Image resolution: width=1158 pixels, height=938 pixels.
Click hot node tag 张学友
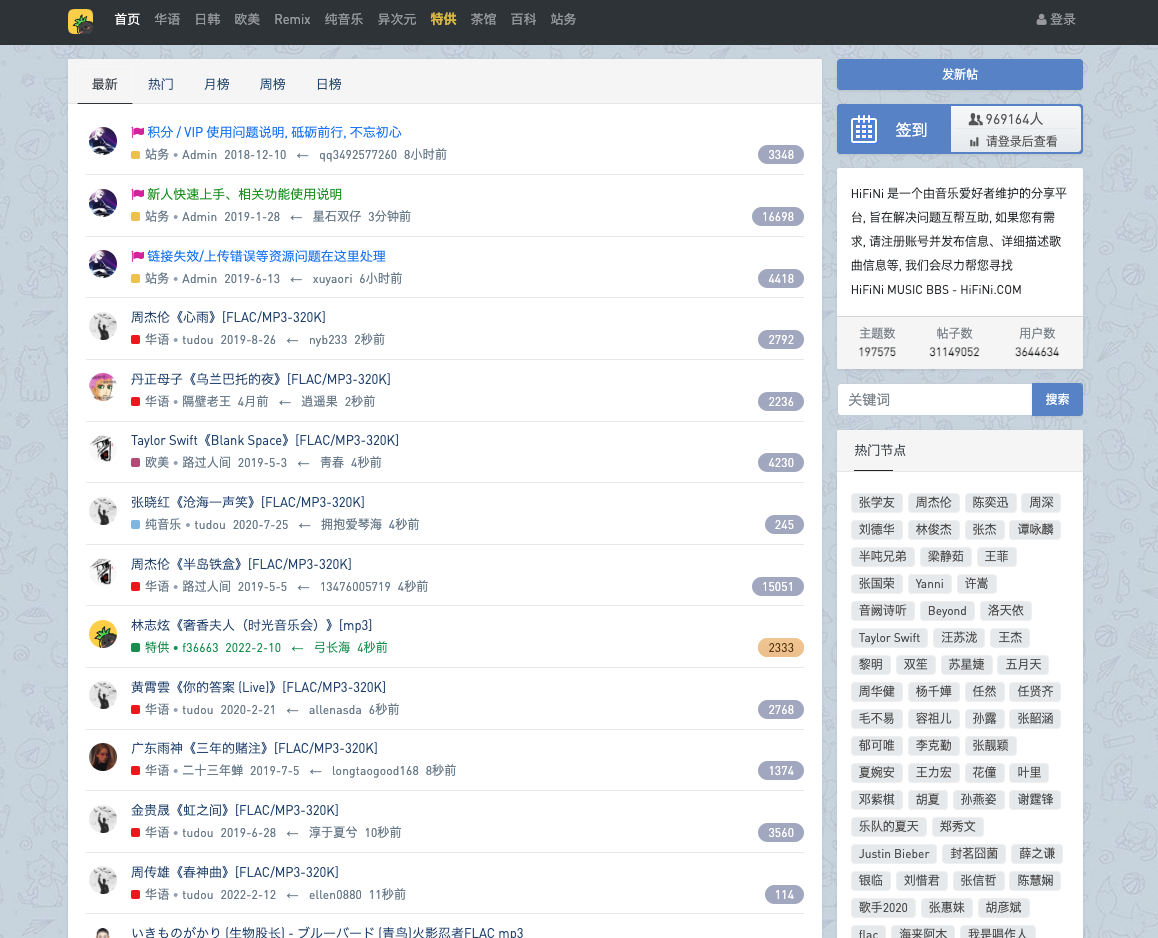tap(877, 503)
